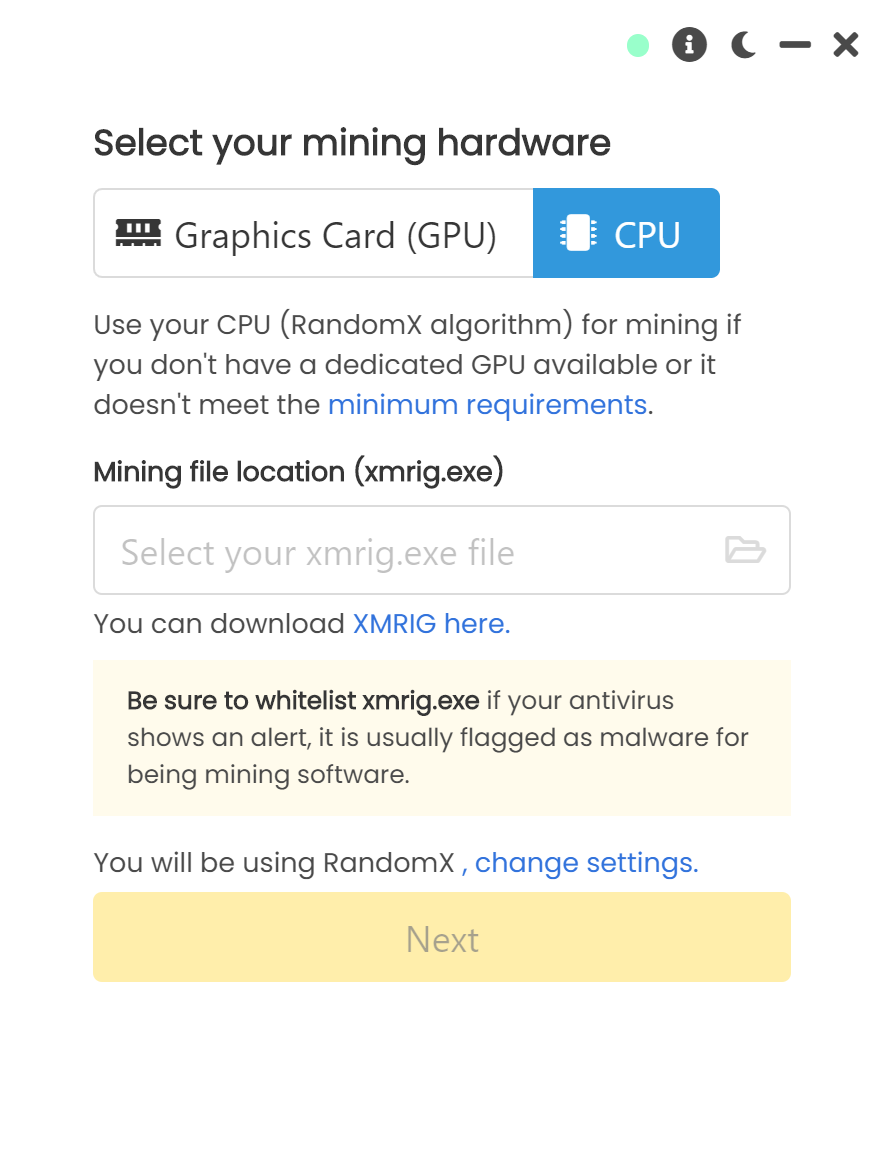Viewport: 882px width, 1168px height.
Task: Toggle dark mode with the moon icon
Action: click(743, 45)
